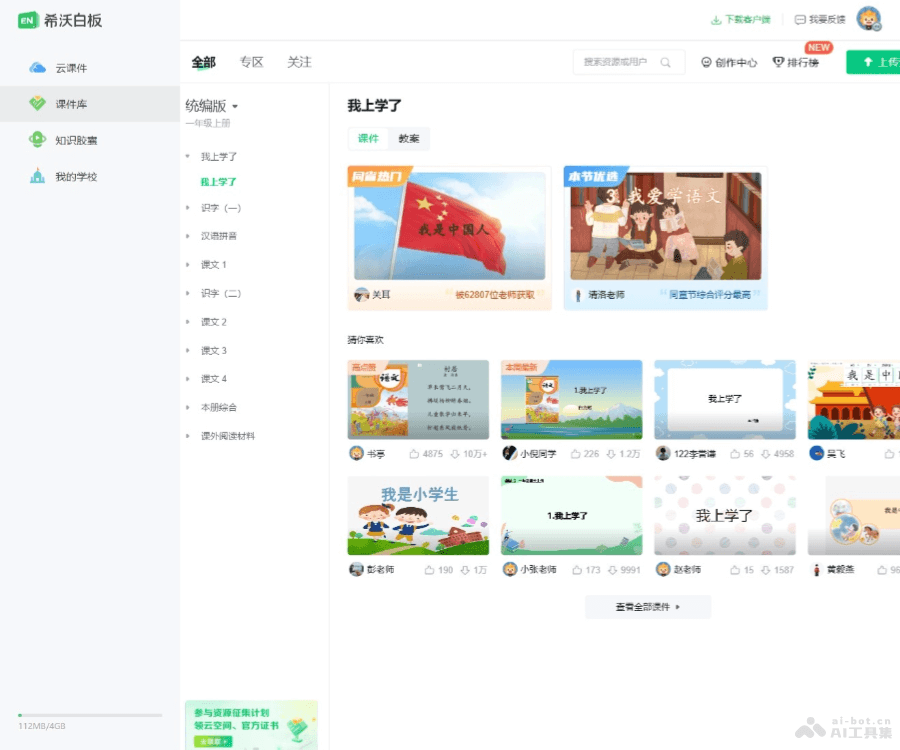切换到教案标签

pos(408,138)
